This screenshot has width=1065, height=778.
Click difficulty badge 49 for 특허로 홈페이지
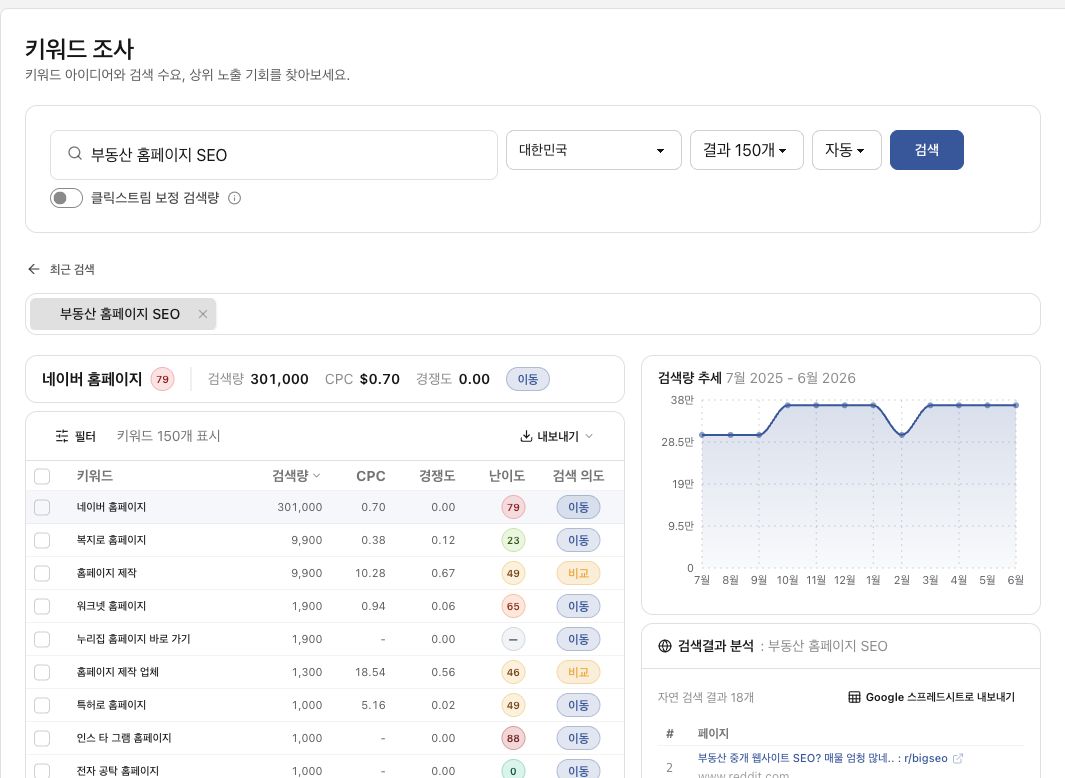pyautogui.click(x=513, y=705)
